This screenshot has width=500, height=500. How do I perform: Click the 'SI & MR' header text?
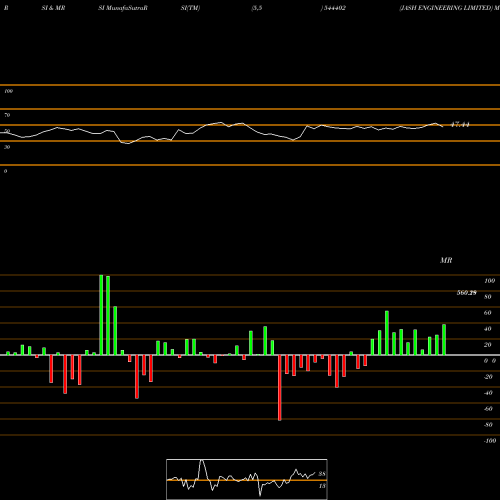(x=53, y=8)
